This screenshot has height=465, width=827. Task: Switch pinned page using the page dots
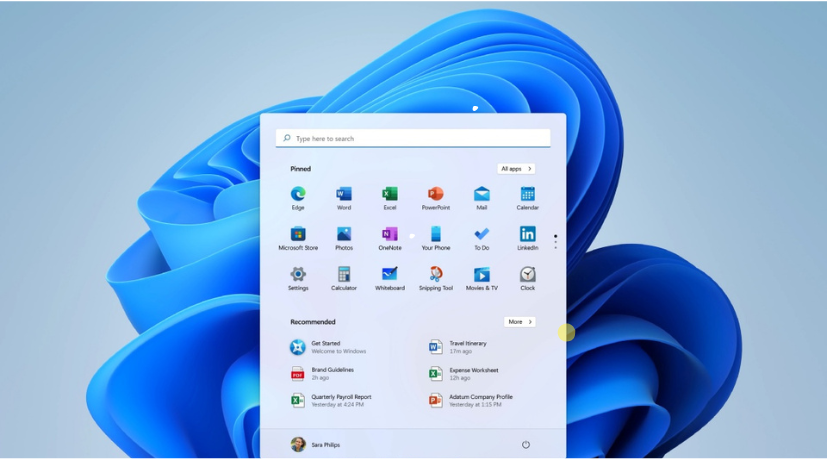coord(555,242)
